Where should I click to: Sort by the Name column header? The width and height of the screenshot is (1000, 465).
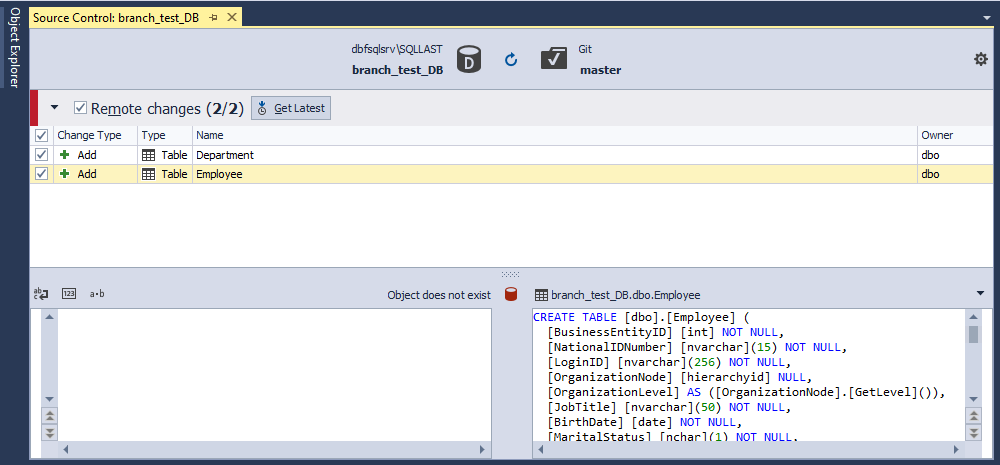tap(555, 135)
